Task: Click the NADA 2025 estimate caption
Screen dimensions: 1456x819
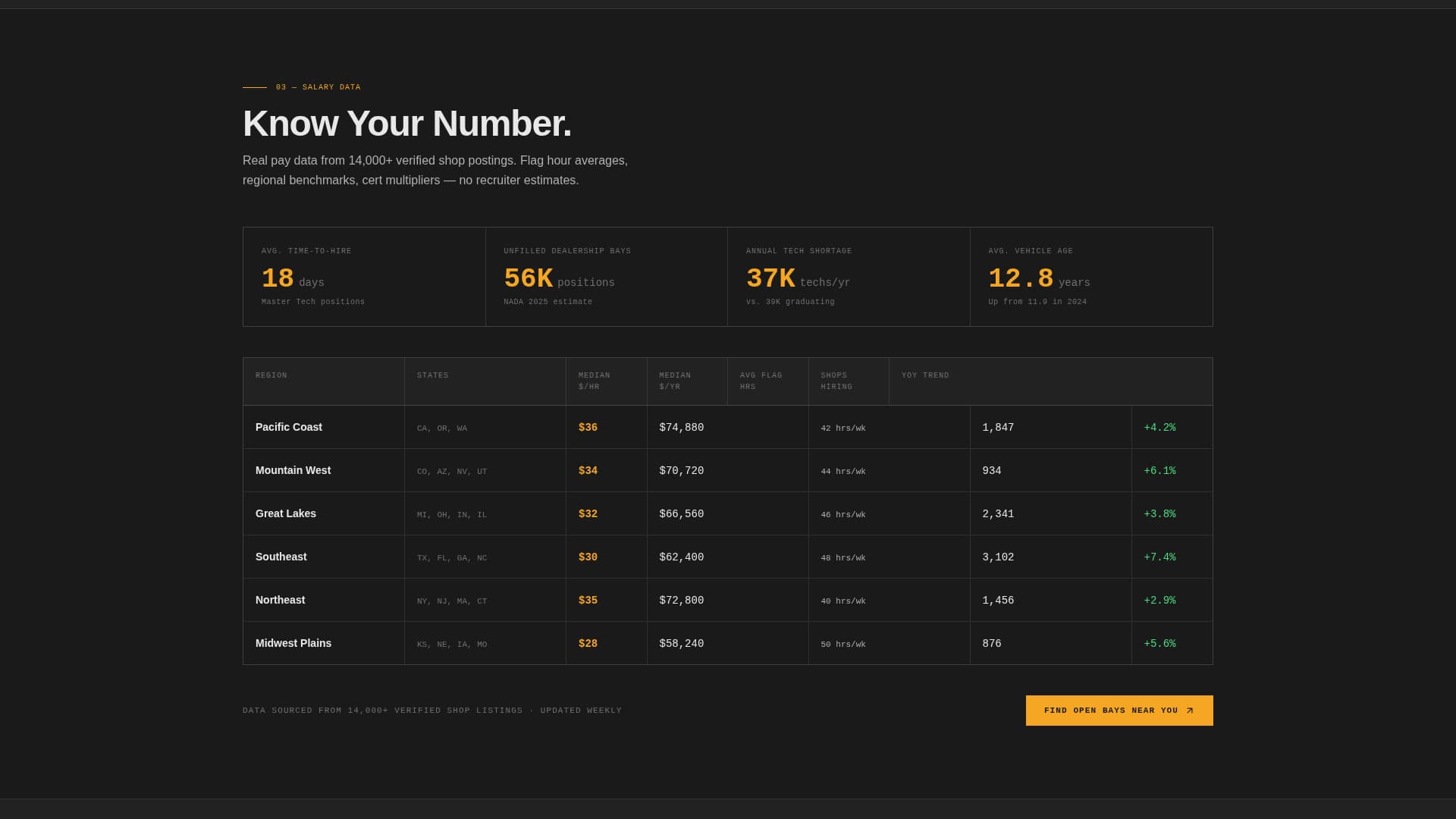Action: (x=548, y=302)
